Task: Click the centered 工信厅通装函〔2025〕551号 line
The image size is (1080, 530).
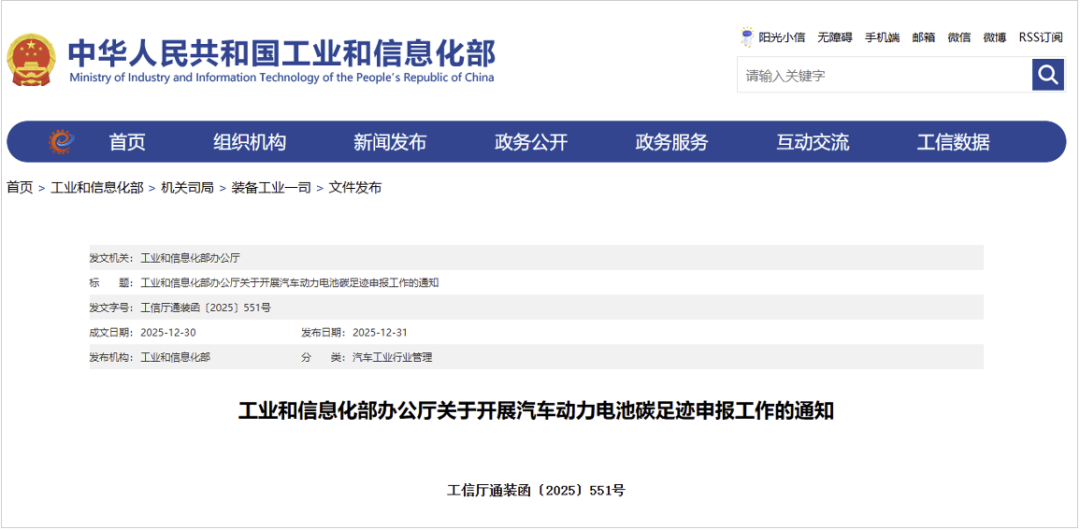Action: 536,491
